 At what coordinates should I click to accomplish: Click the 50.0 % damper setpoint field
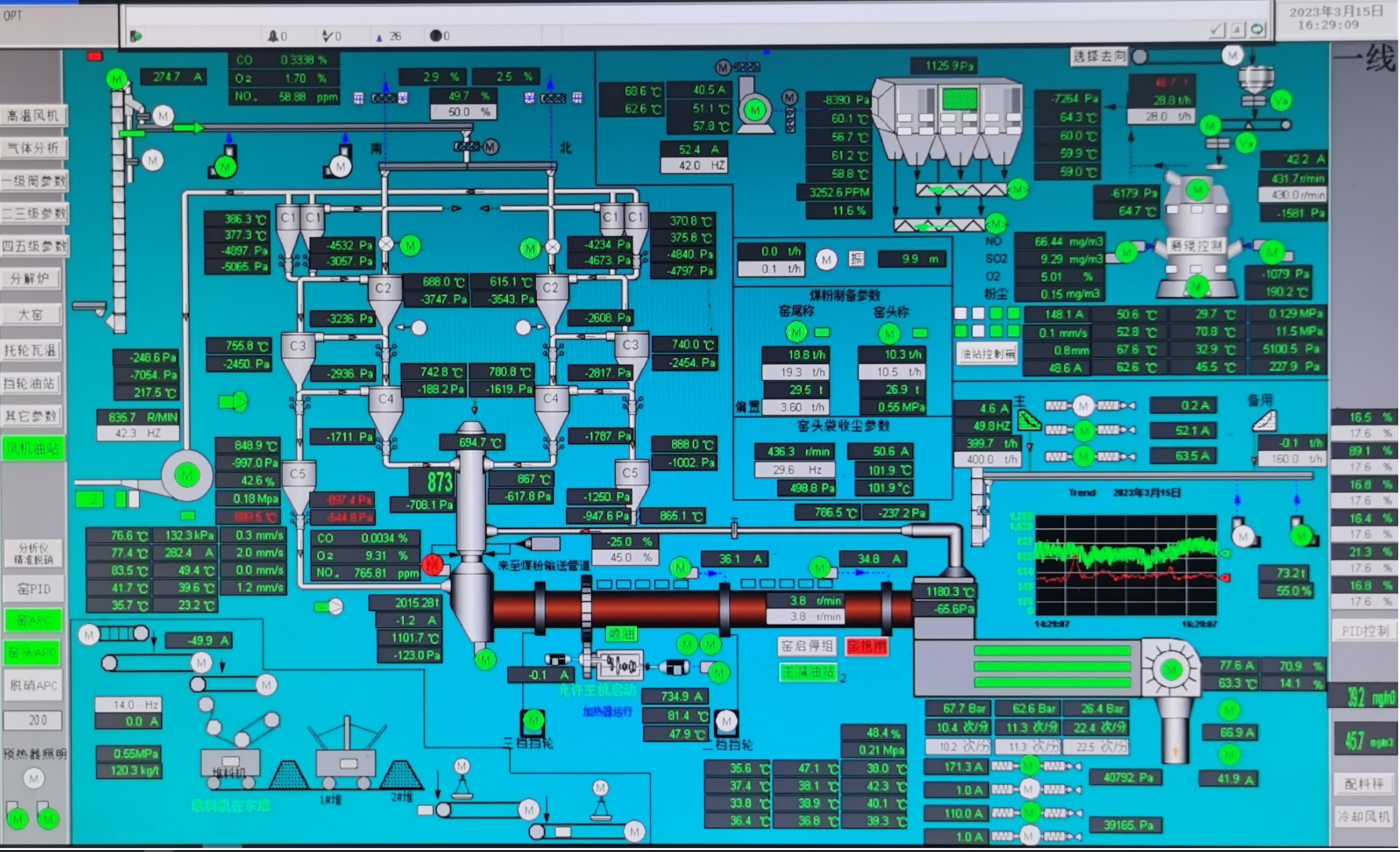point(463,112)
